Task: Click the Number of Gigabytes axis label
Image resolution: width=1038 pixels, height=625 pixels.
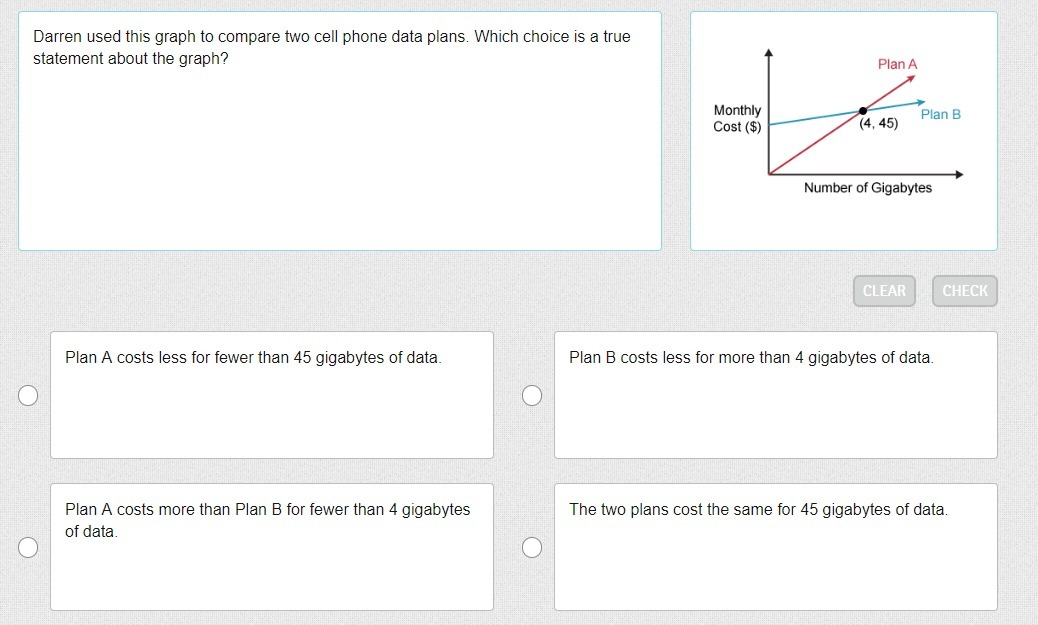Action: coord(867,188)
